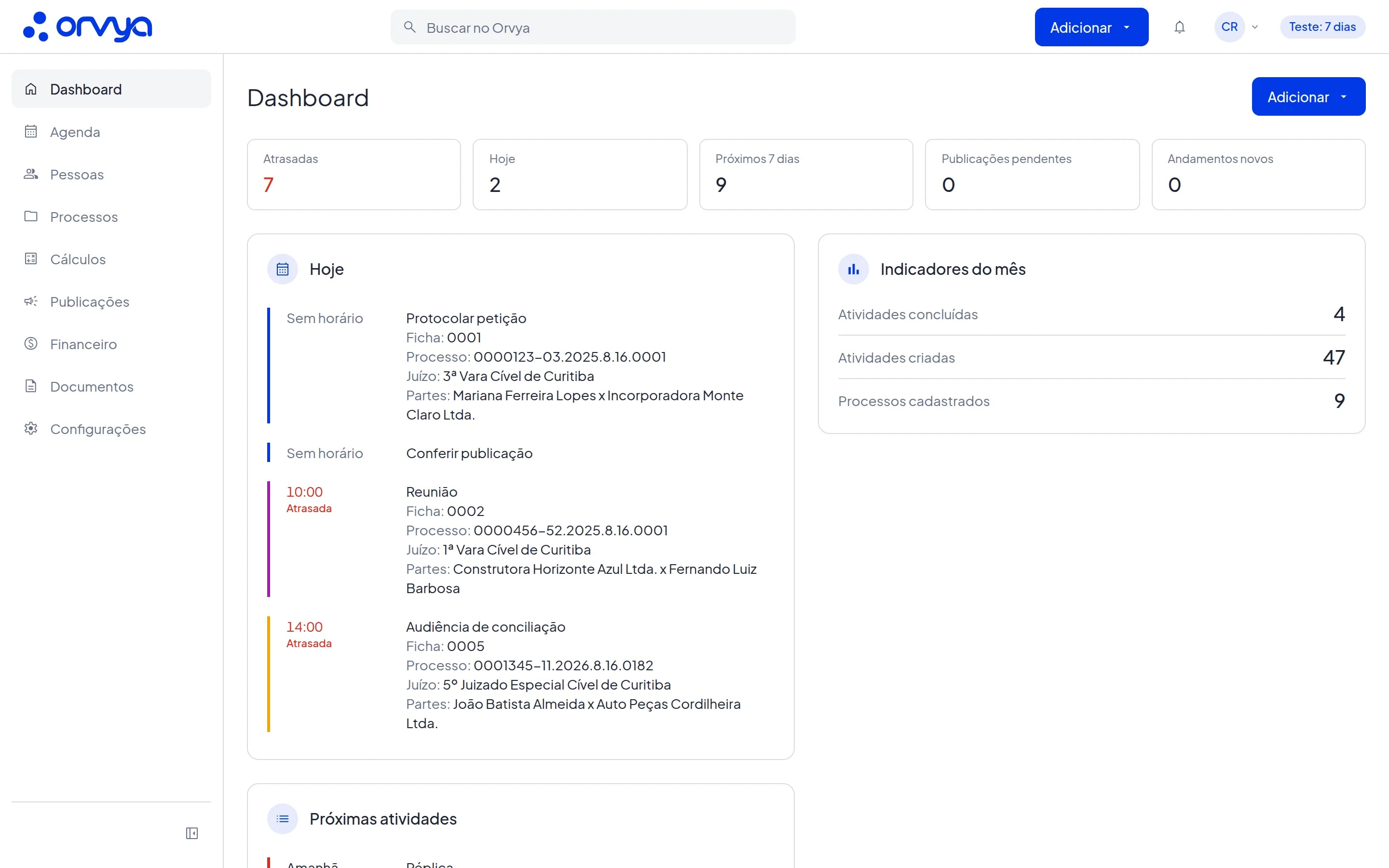Click the Orvya logo
Screen dimensions: 1389x868
[87, 27]
